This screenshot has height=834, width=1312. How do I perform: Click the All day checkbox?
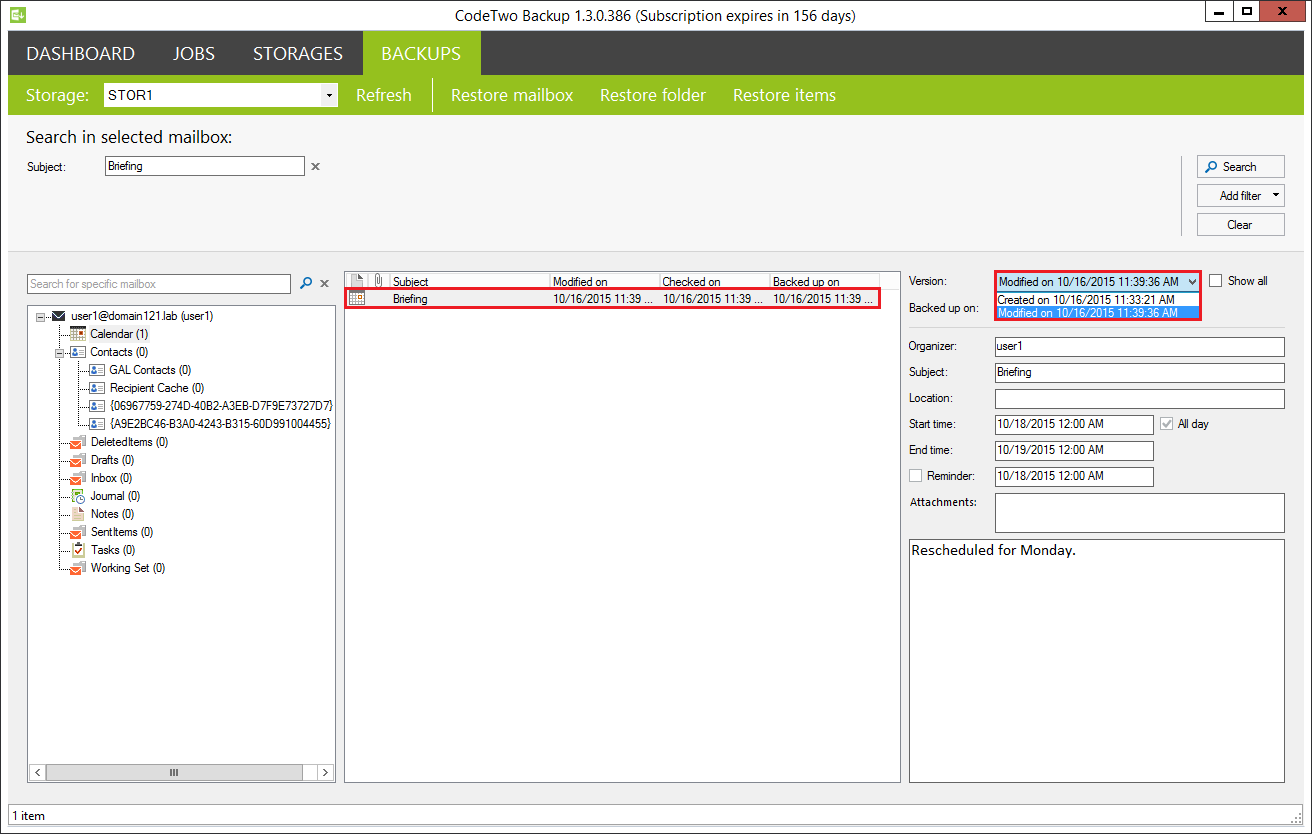1166,423
